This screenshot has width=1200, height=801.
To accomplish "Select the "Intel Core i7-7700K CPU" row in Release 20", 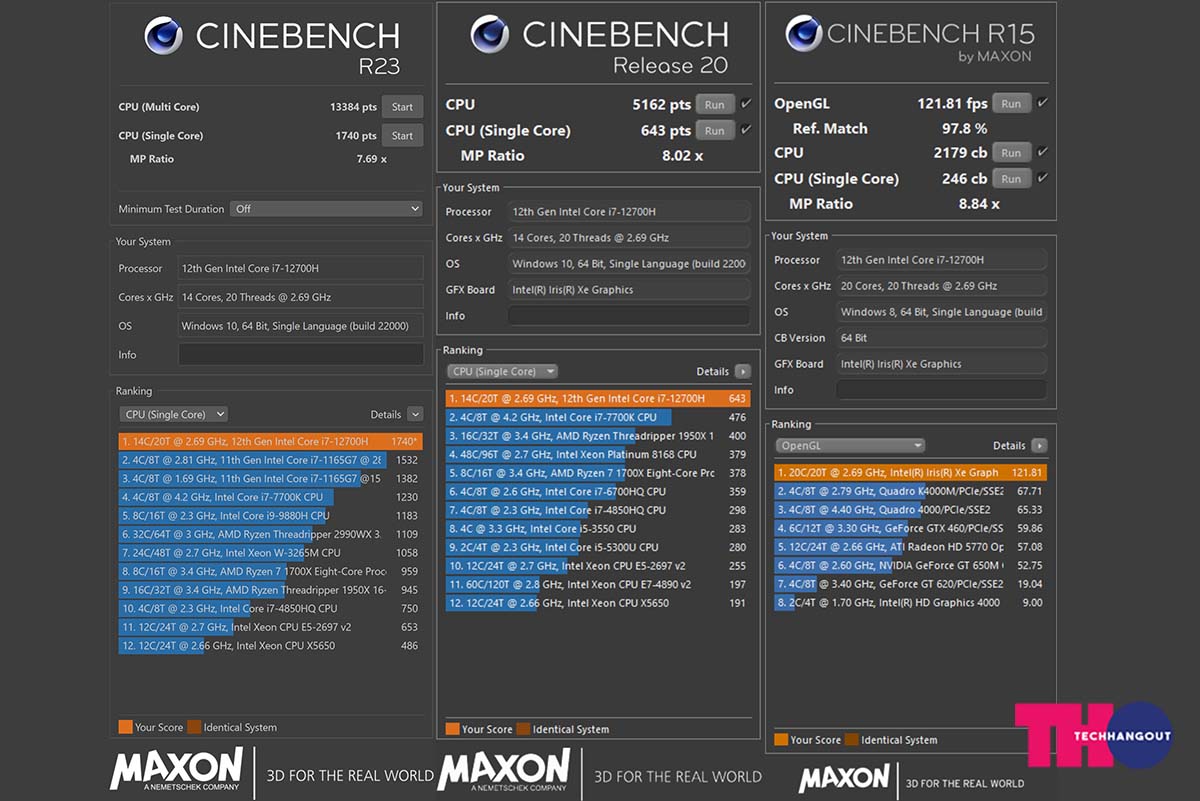I will coord(598,417).
